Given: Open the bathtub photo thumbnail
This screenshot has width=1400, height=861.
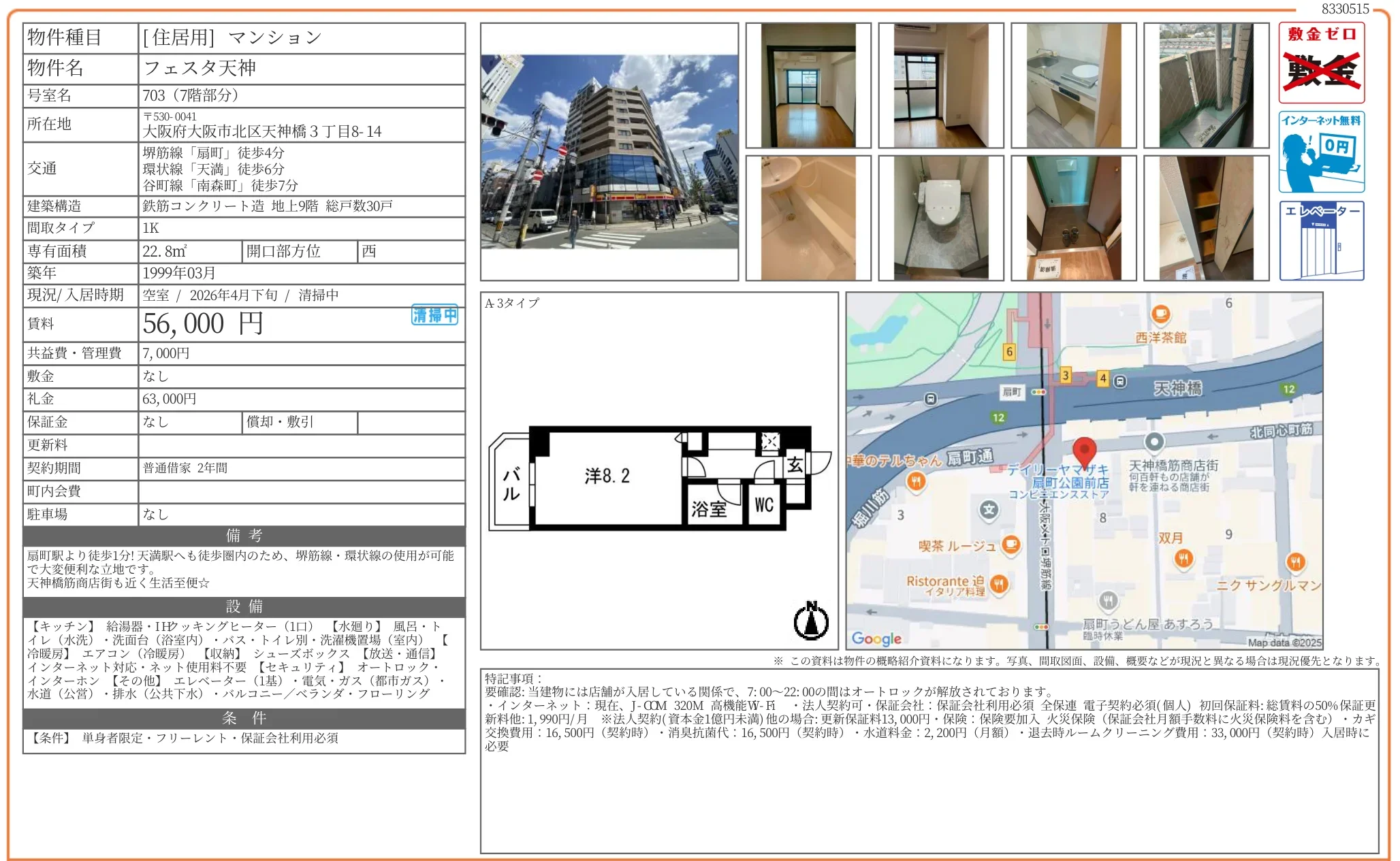Looking at the screenshot, I should pyautogui.click(x=808, y=218).
